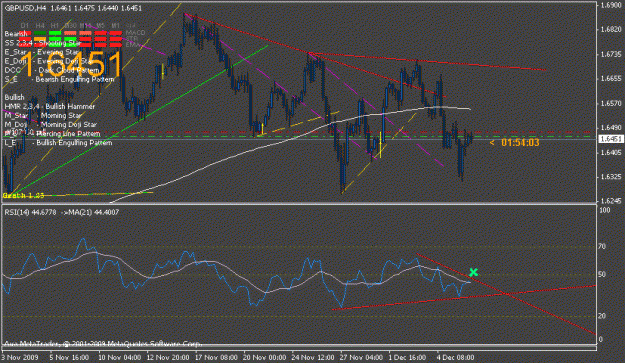Screen dimensions: 625x363
Task: Click the 1.6820 price axis label
Action: tap(611, 30)
